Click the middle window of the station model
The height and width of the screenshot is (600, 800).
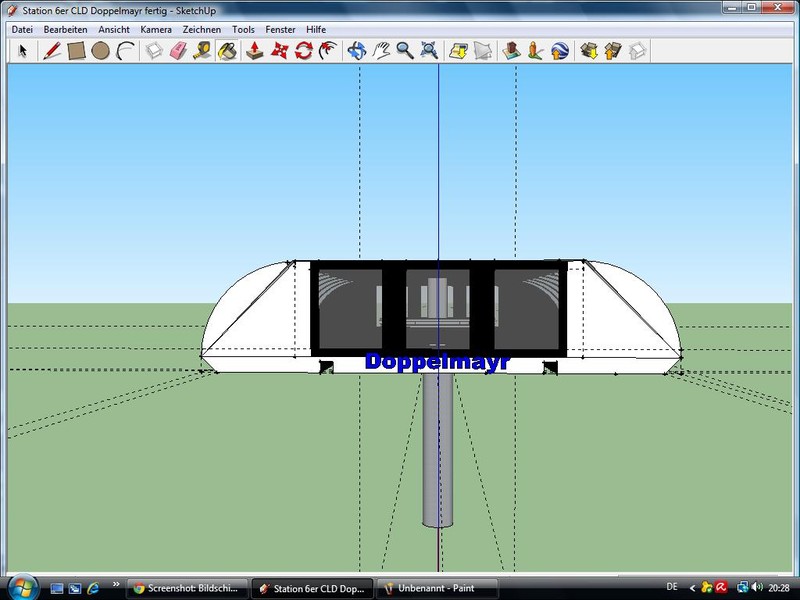438,309
